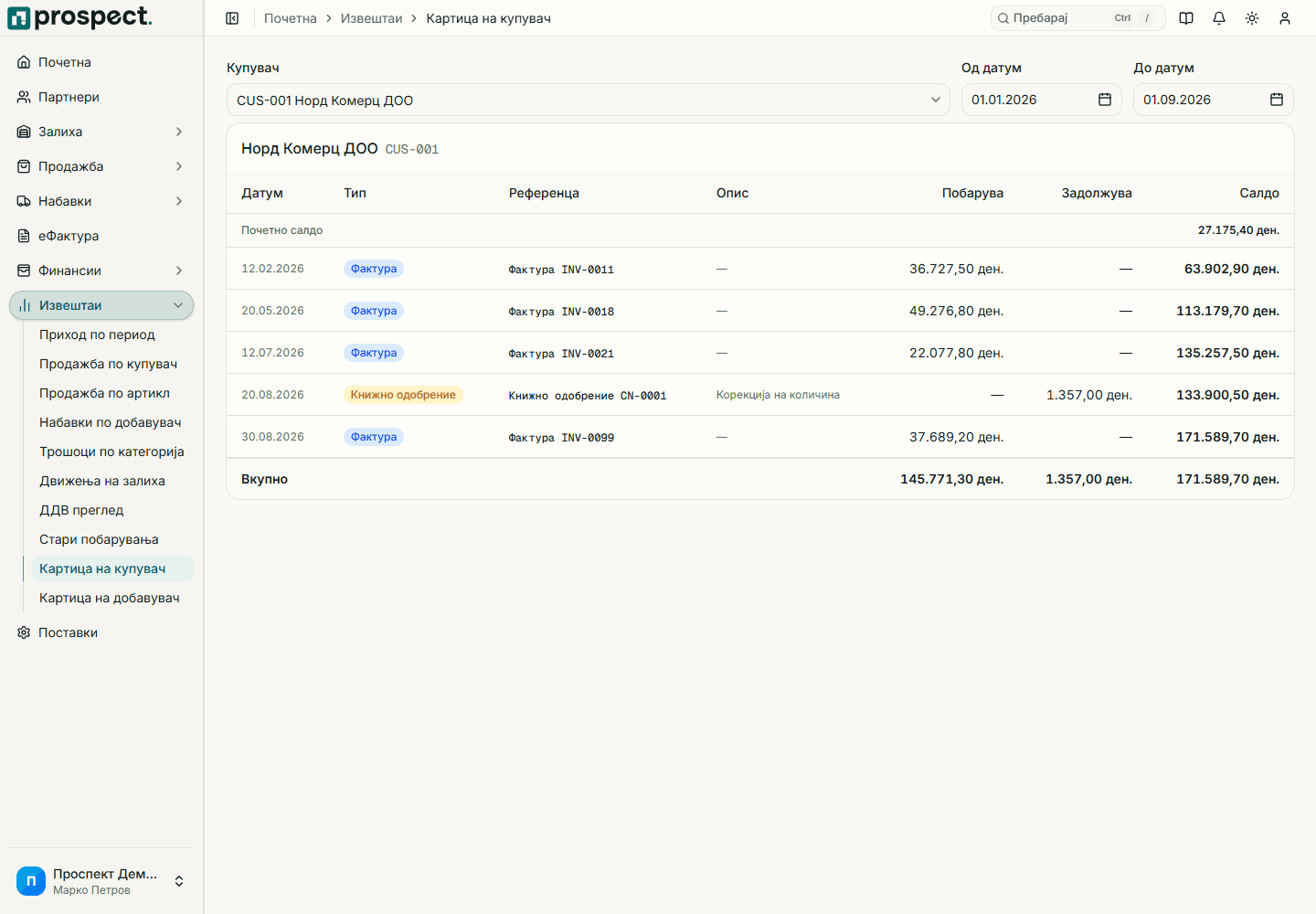The image size is (1316, 914).
Task: Click the Продажба bag icon
Action: pos(24,166)
